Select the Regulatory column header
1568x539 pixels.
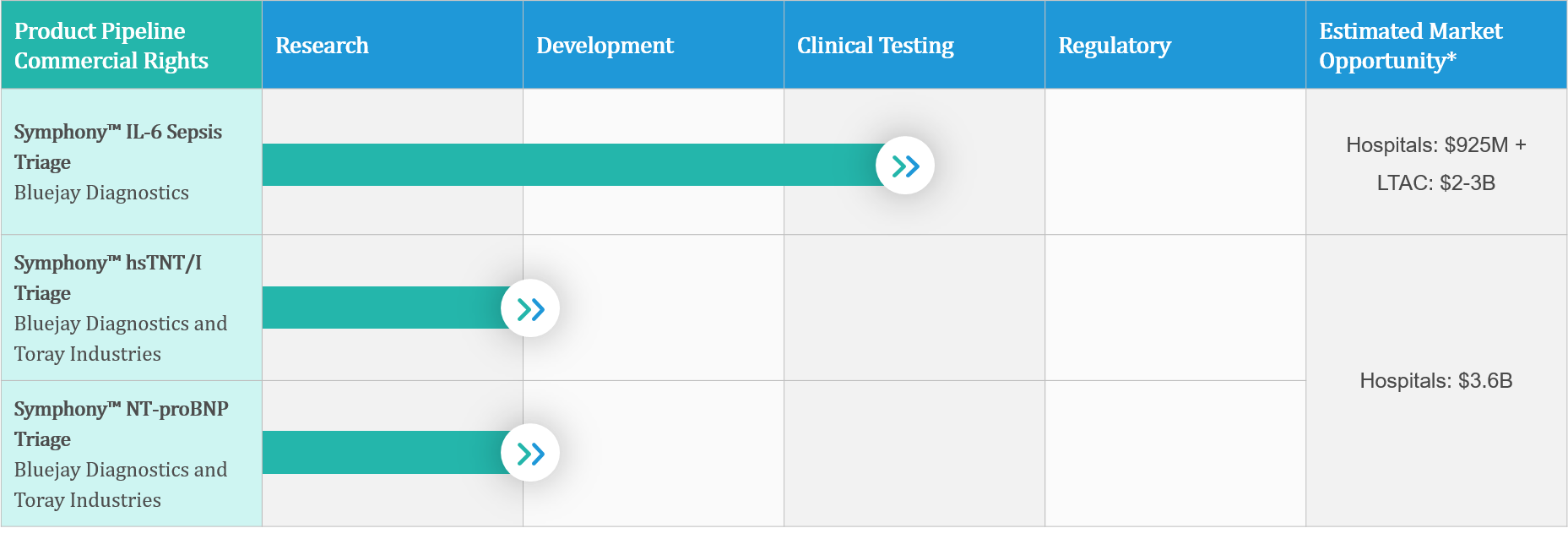pos(1115,46)
